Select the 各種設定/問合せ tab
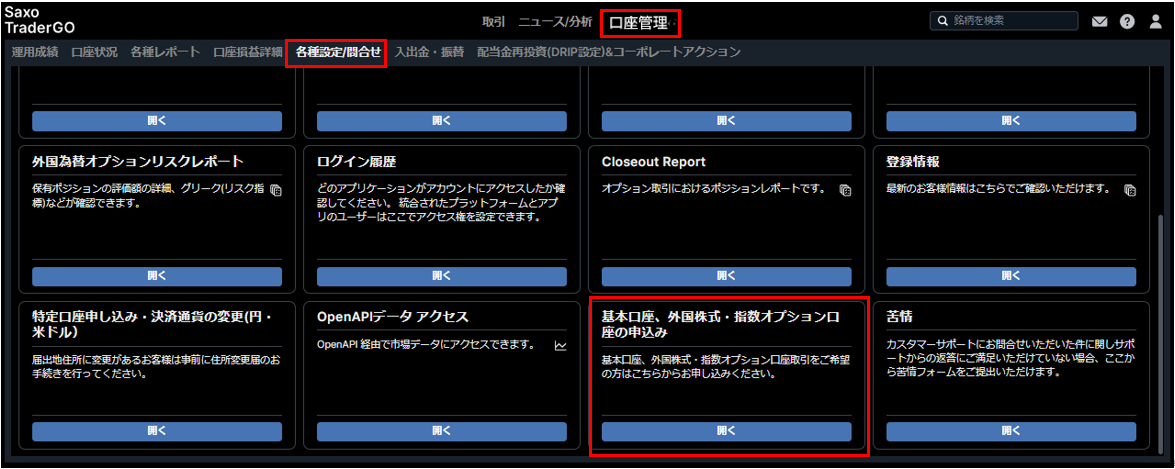 [x=338, y=52]
